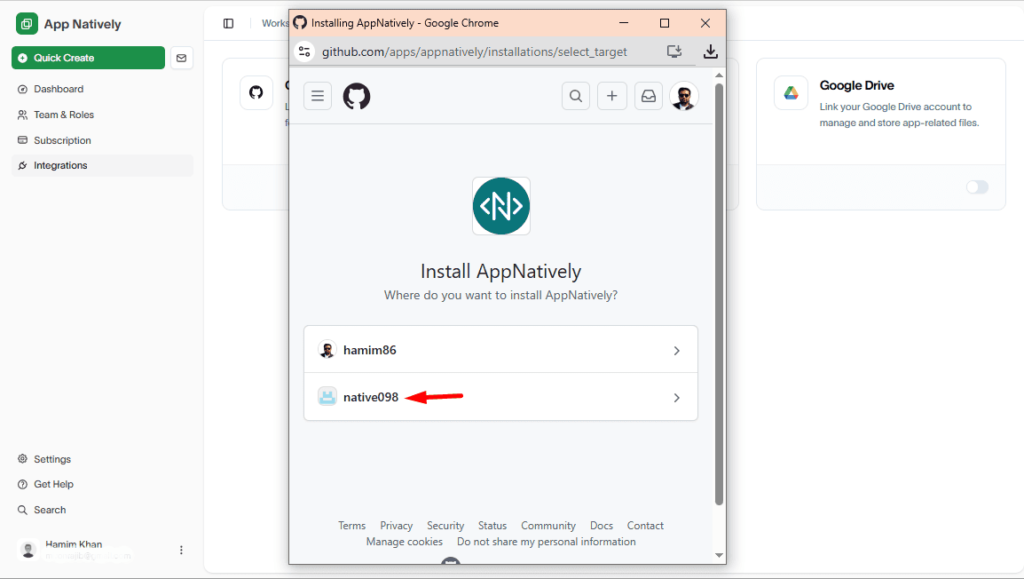Click the chevron on the hamim86 row
This screenshot has width=1024, height=579.
point(677,351)
